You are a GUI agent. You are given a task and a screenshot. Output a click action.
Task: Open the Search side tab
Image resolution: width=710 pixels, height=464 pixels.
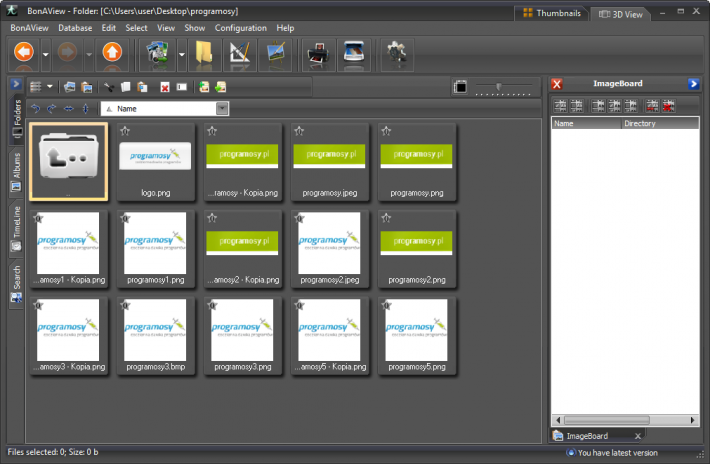pyautogui.click(x=17, y=284)
